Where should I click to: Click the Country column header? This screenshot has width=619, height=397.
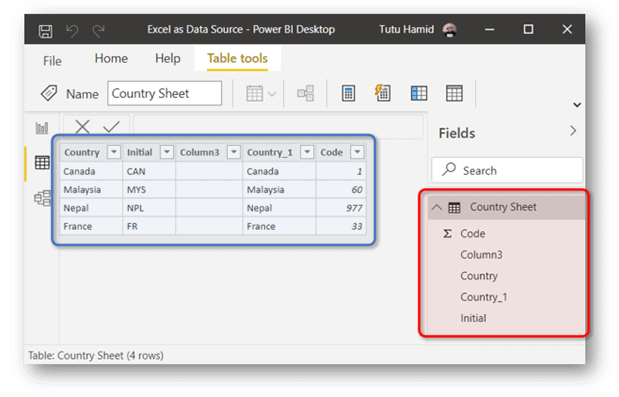point(82,152)
